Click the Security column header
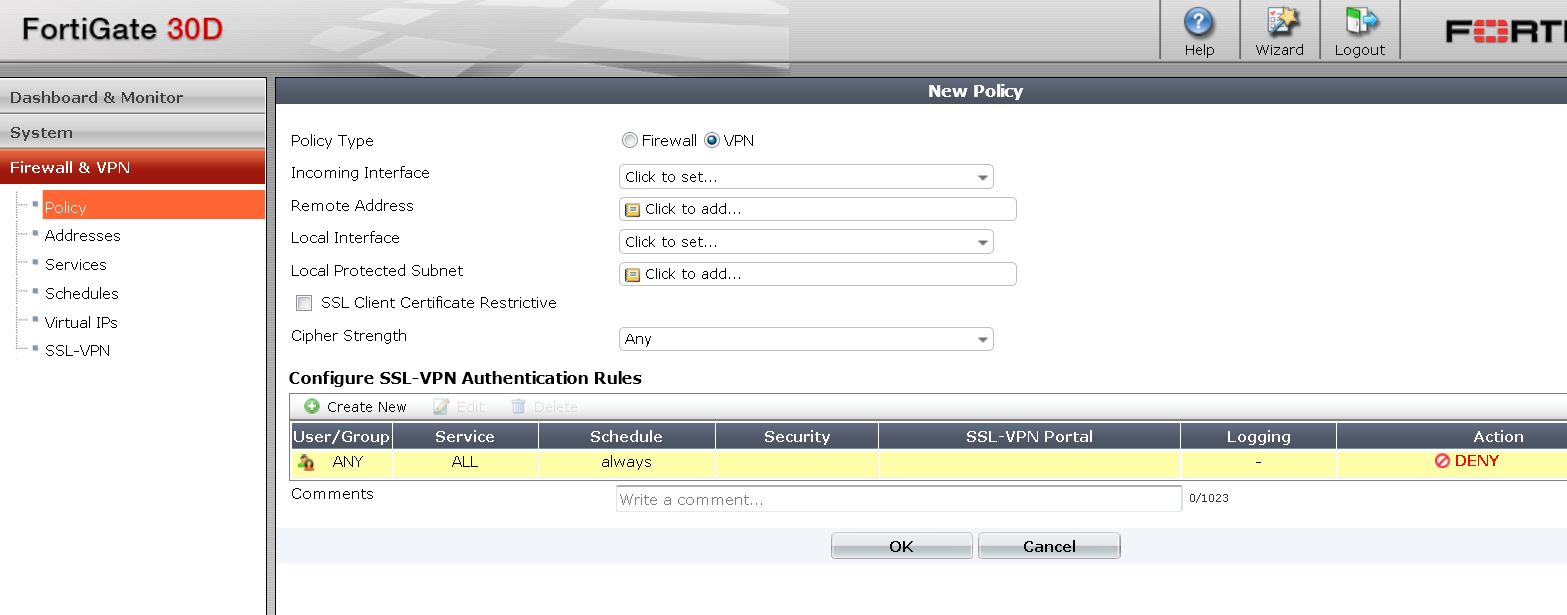This screenshot has height=615, width=1567. click(x=797, y=436)
